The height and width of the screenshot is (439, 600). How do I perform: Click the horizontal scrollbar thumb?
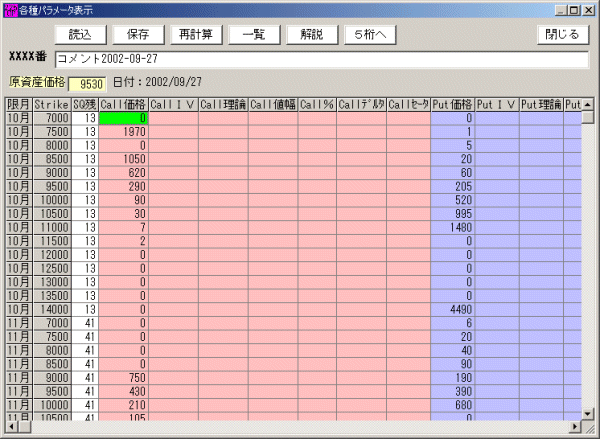point(24,427)
